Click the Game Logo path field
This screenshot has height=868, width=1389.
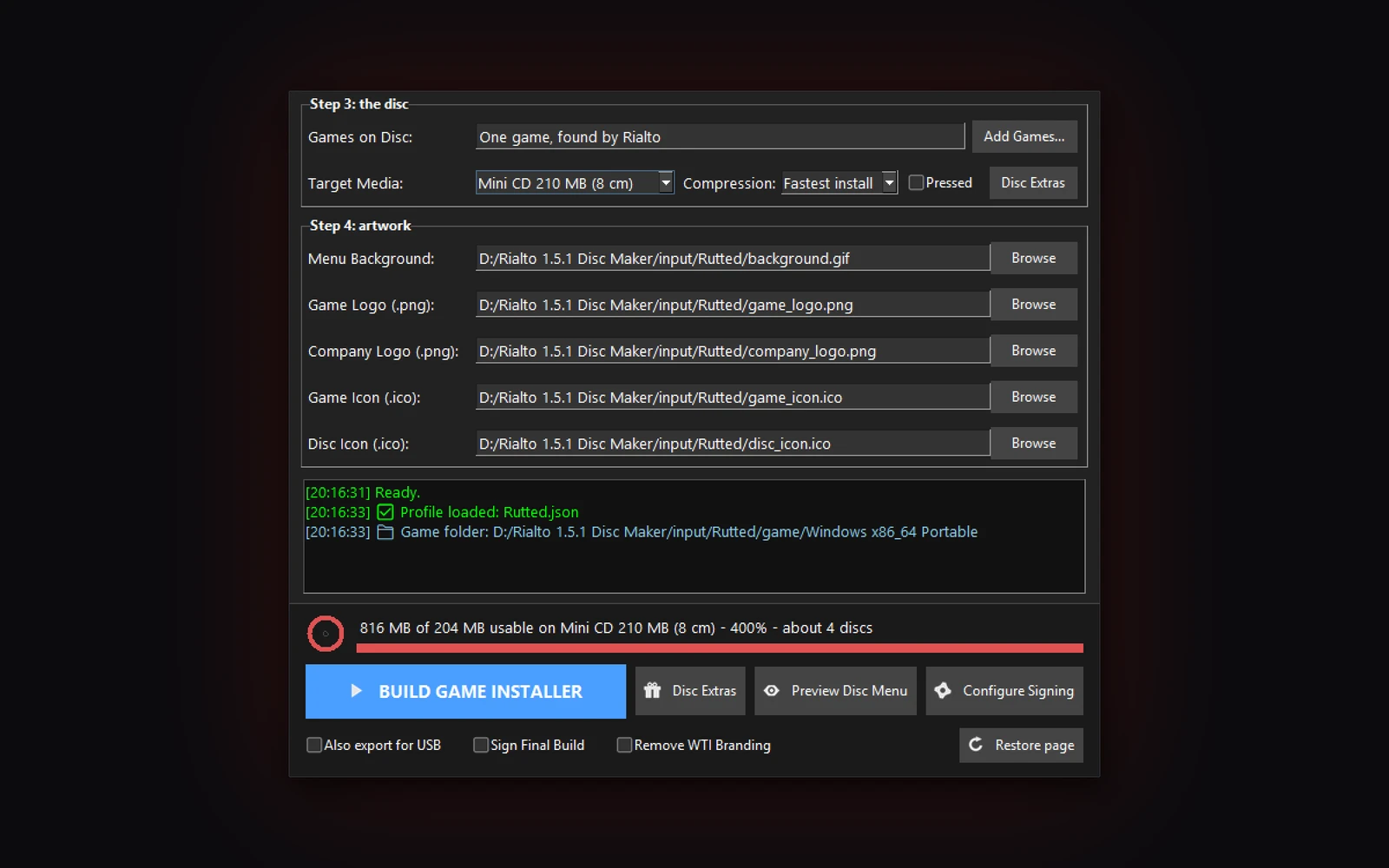tap(733, 305)
